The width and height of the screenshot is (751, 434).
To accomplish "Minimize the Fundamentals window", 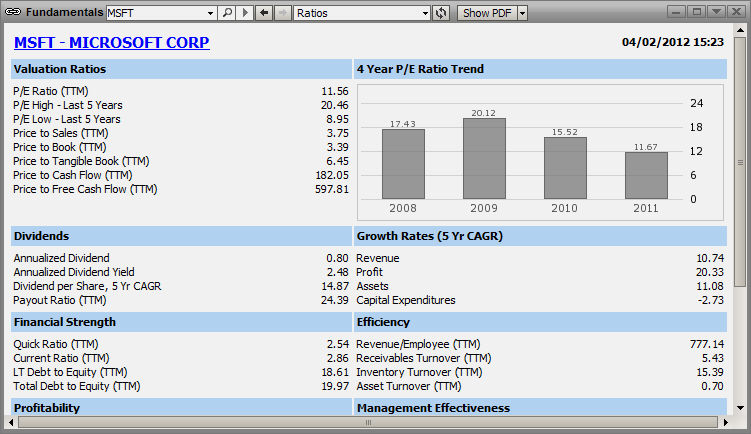I will 676,12.
